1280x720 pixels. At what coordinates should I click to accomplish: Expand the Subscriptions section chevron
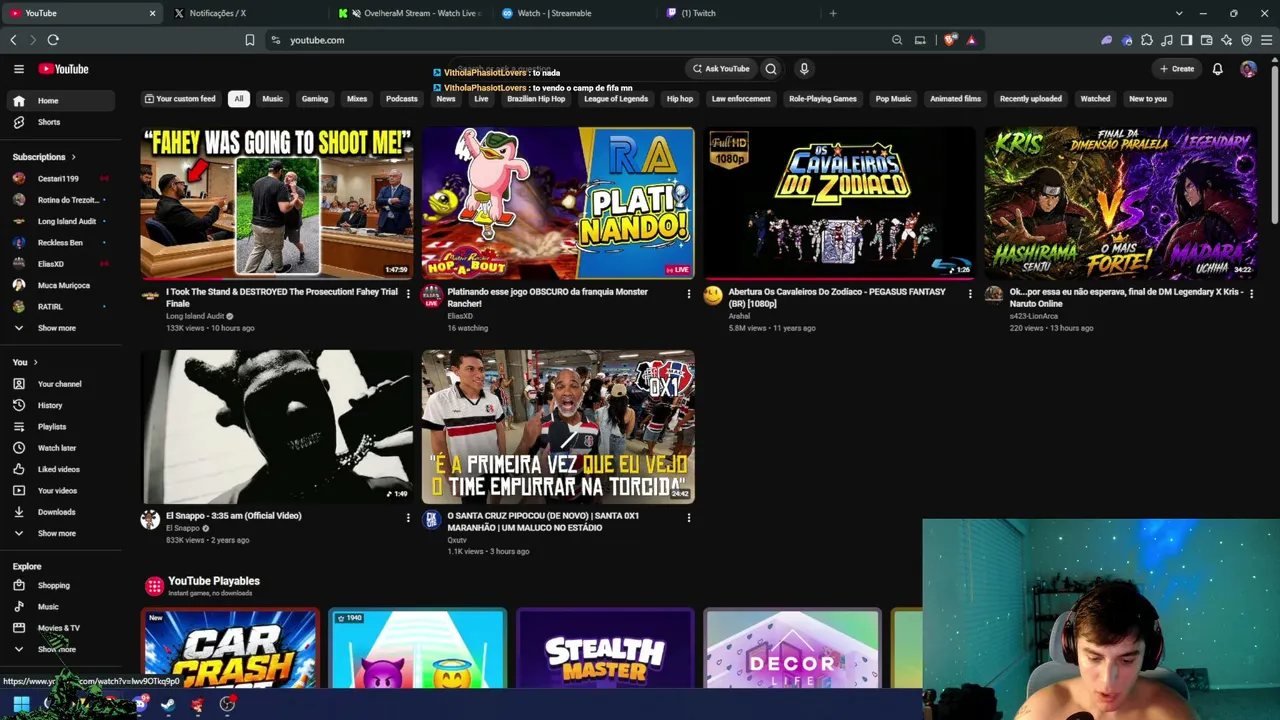coord(73,157)
